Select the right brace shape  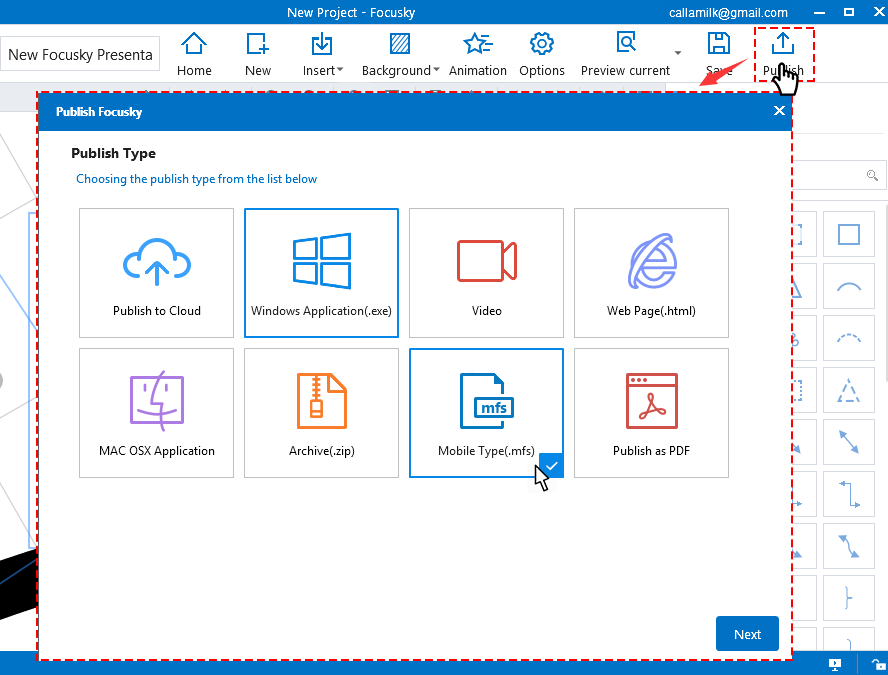pyautogui.click(x=849, y=598)
